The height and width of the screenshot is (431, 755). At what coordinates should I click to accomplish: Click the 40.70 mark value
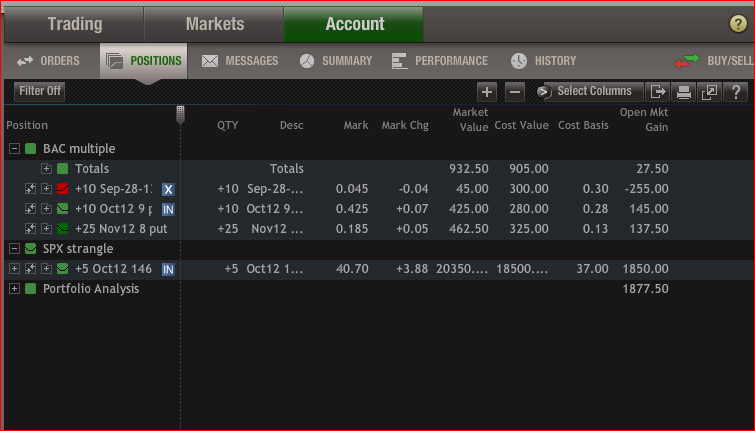352,269
